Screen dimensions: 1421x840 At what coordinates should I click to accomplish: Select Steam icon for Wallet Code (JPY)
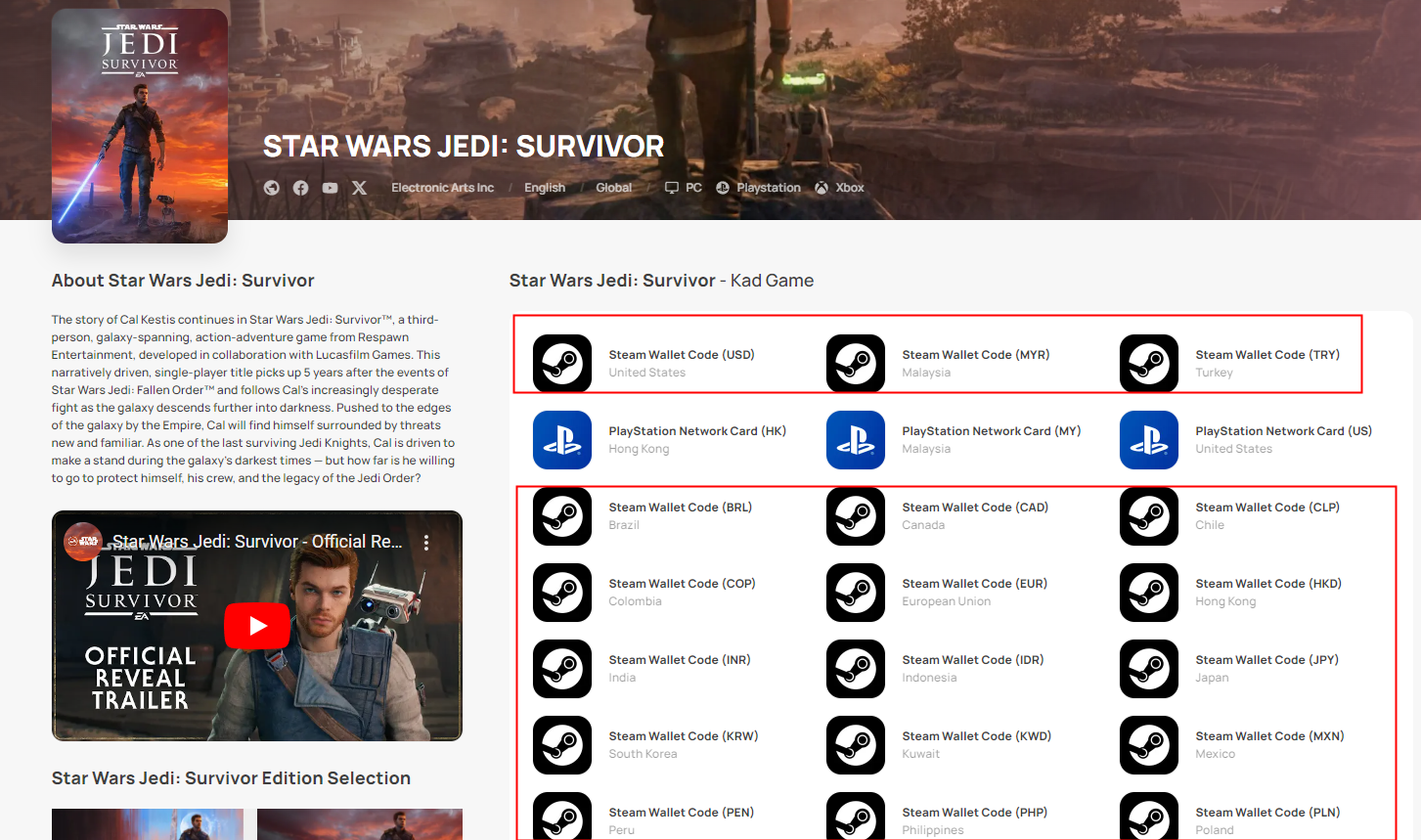click(1149, 669)
